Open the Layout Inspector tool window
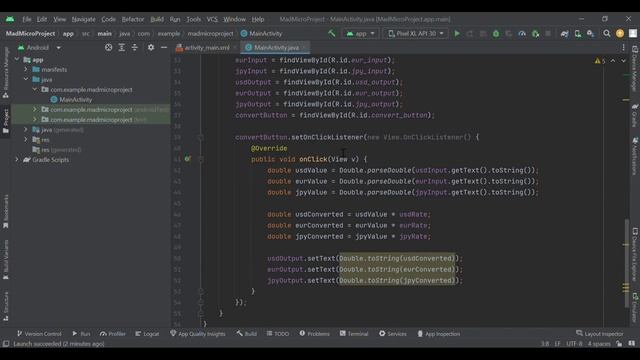 coord(600,334)
